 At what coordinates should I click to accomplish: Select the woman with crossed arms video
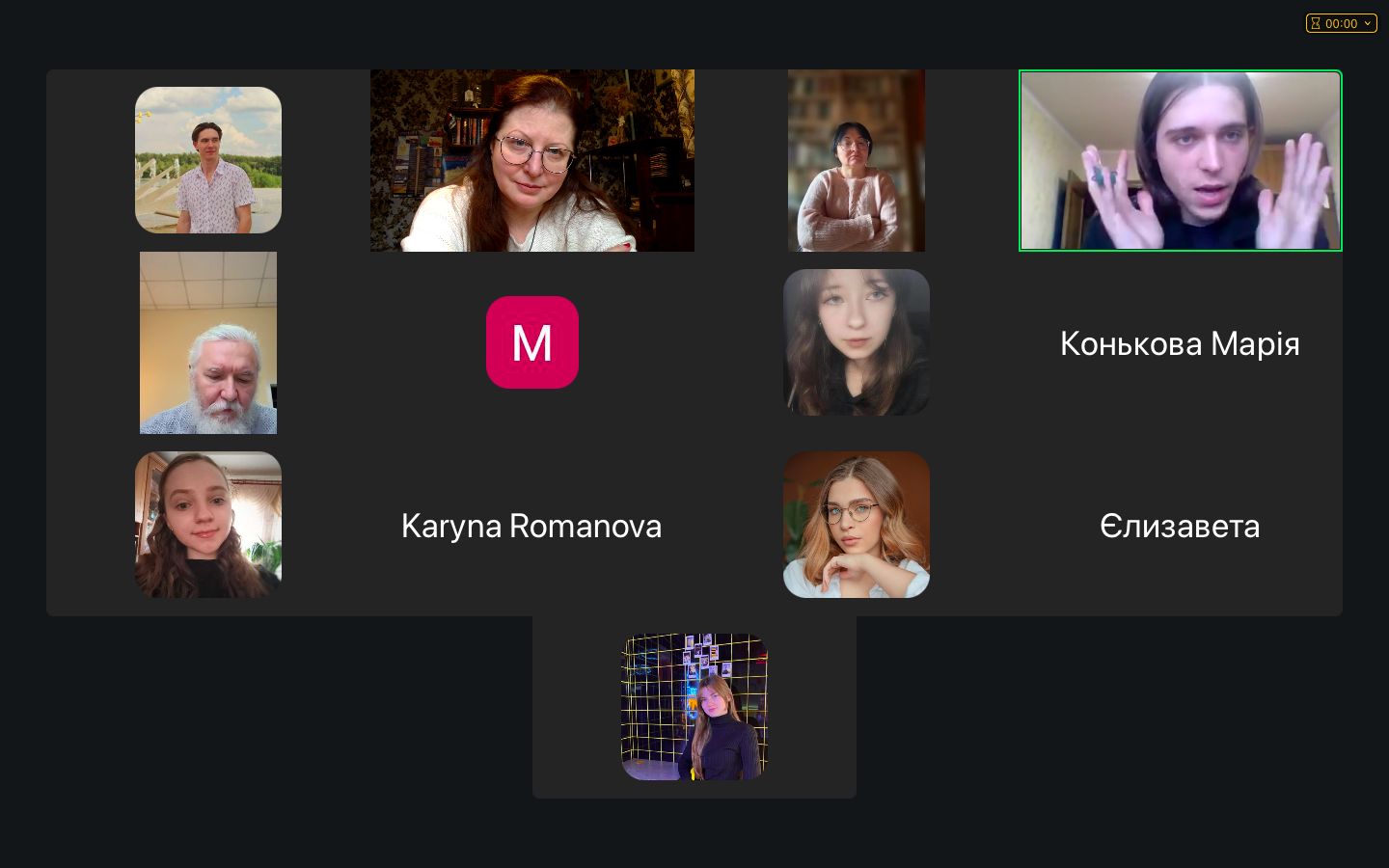pos(857,160)
